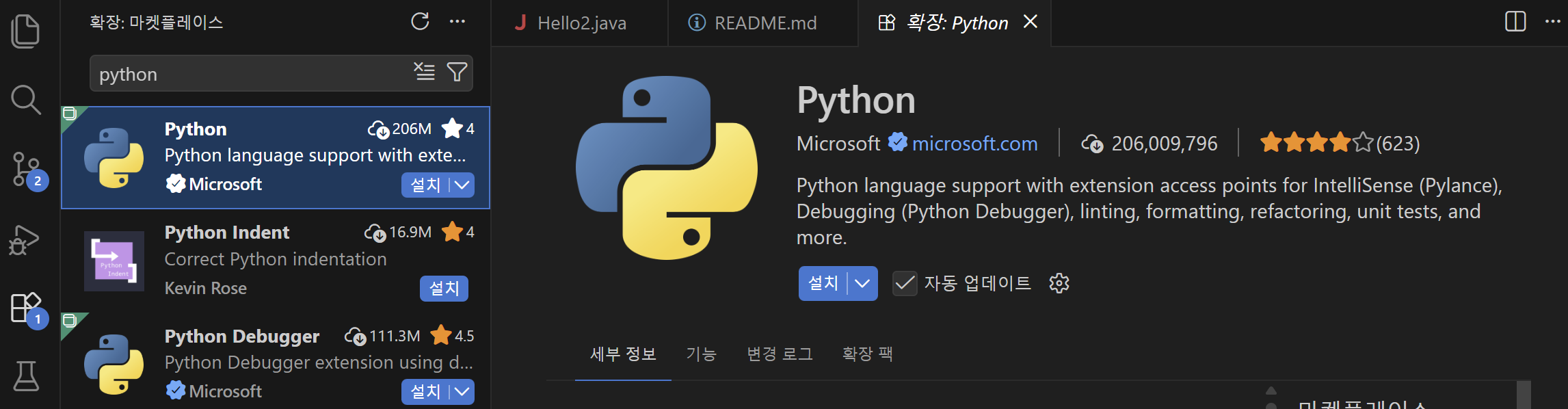The height and width of the screenshot is (409, 1568).
Task: Switch to README.md tab
Action: point(763,23)
